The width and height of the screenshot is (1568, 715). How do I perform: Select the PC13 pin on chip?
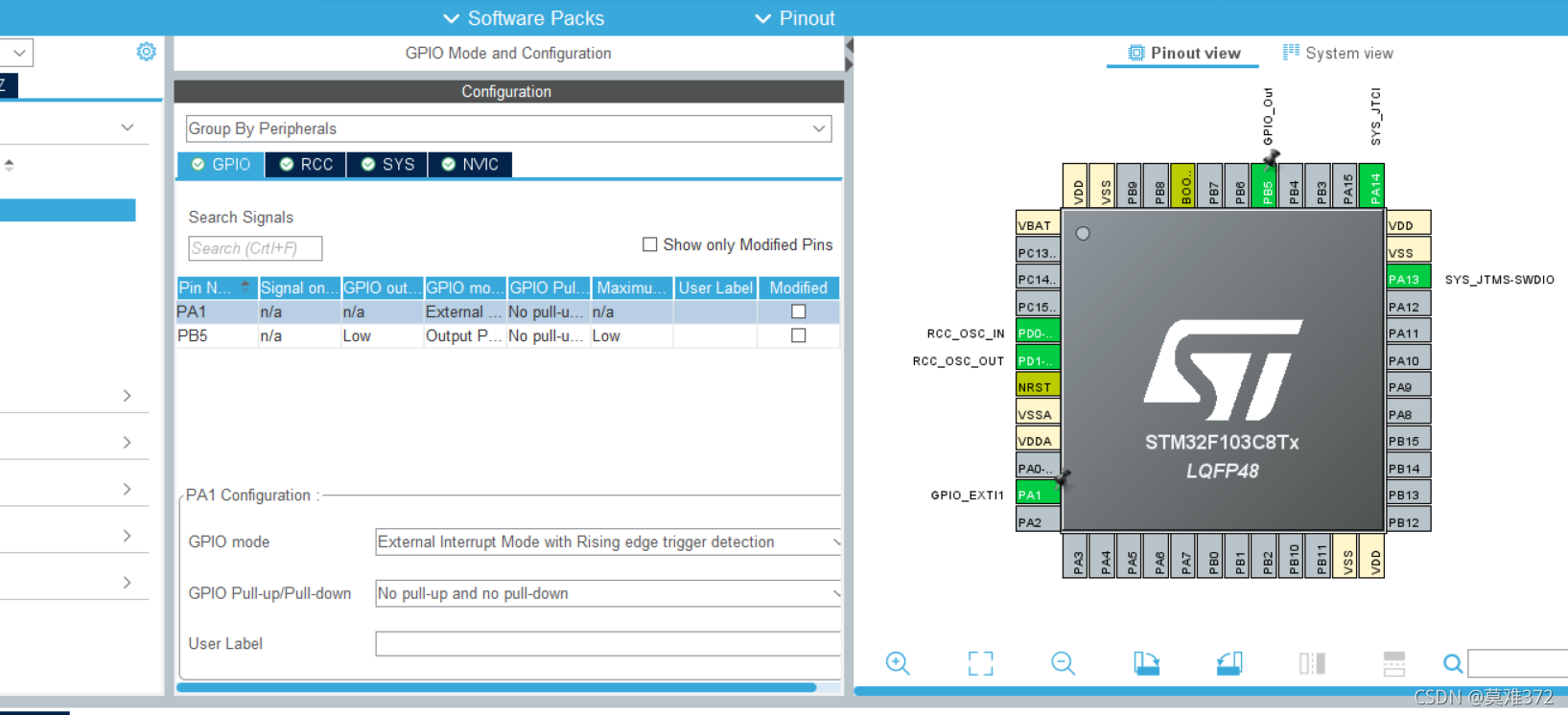[1038, 252]
